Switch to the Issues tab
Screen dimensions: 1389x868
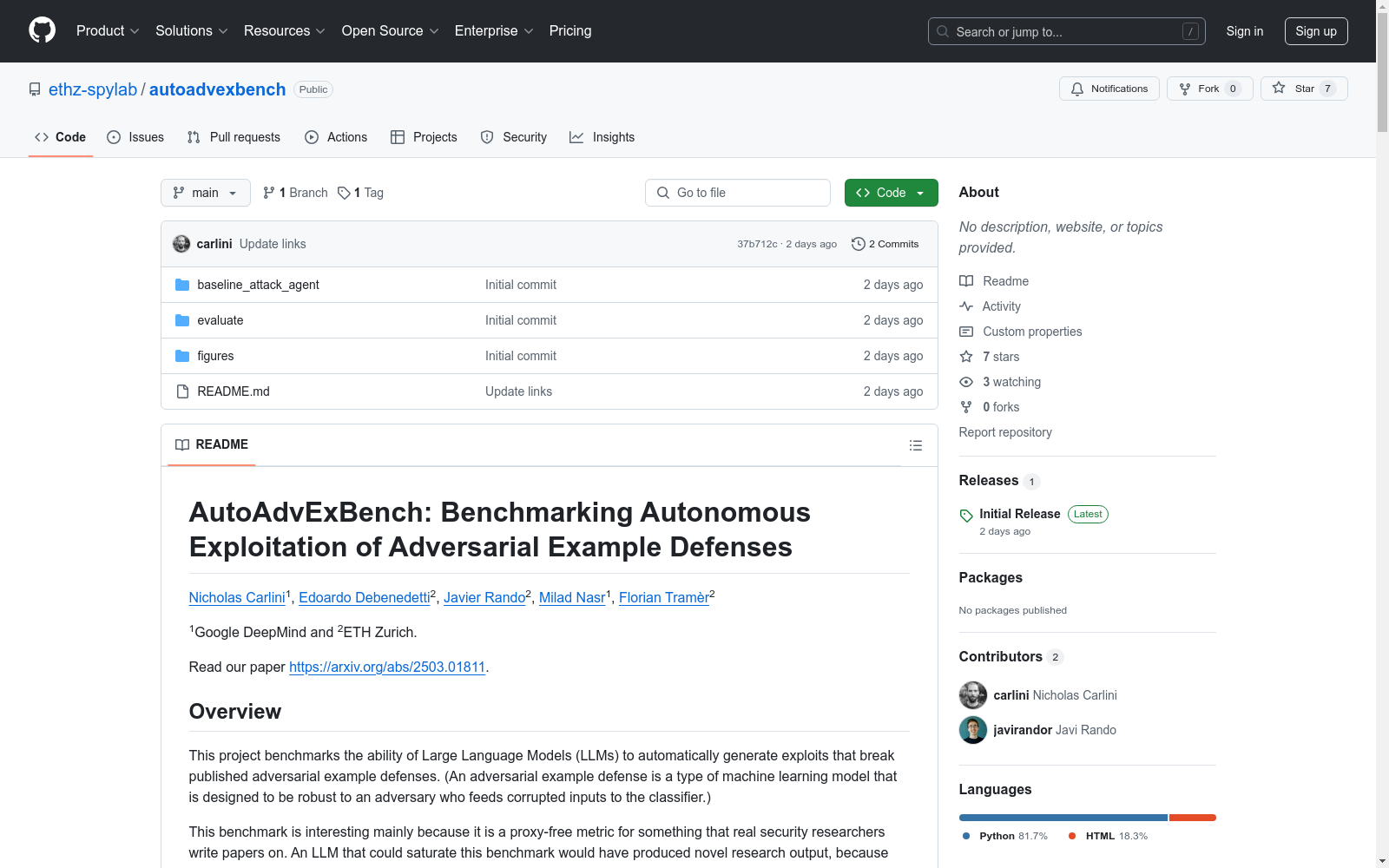[x=135, y=137]
